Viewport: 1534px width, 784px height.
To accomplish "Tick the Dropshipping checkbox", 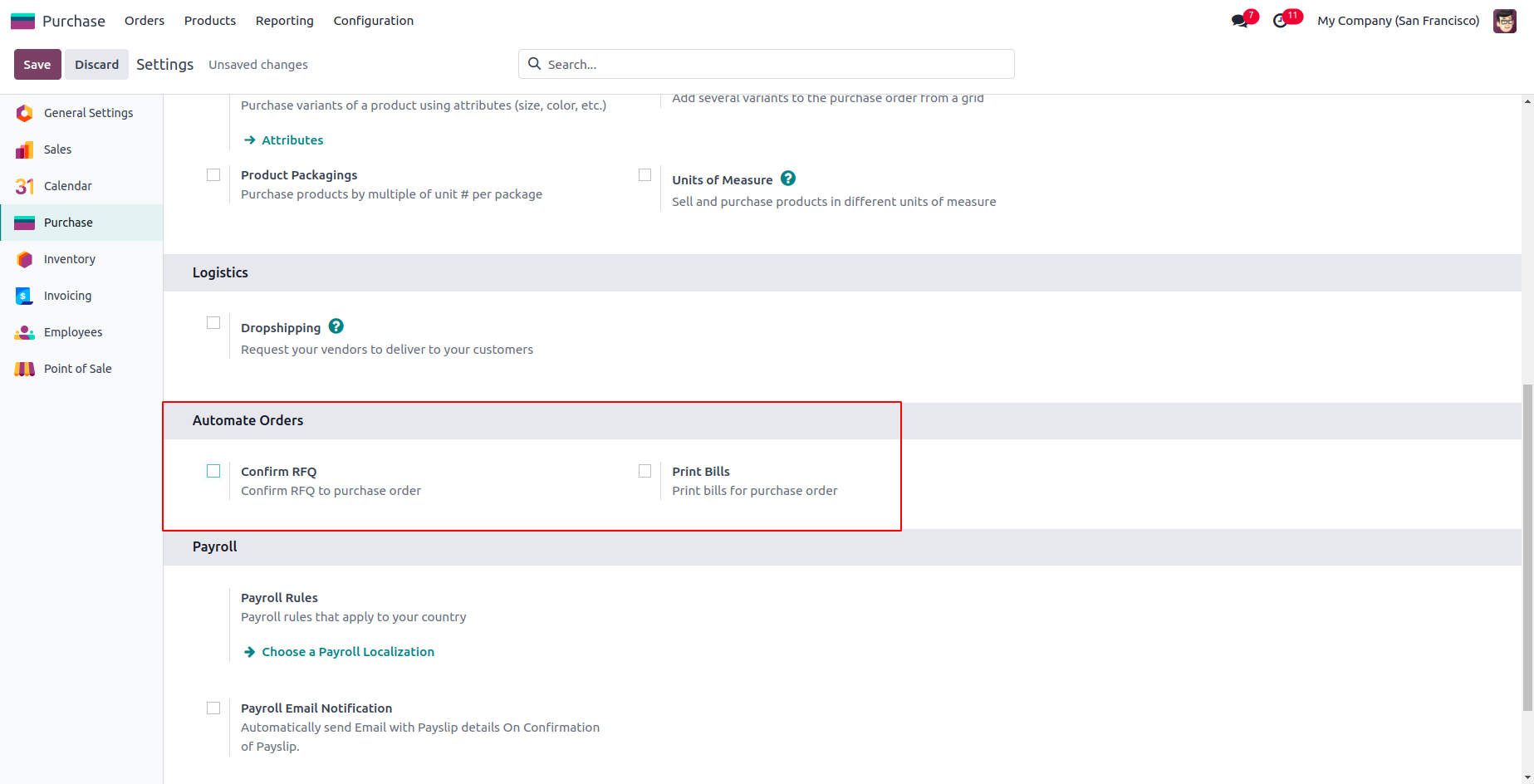I will pos(213,323).
